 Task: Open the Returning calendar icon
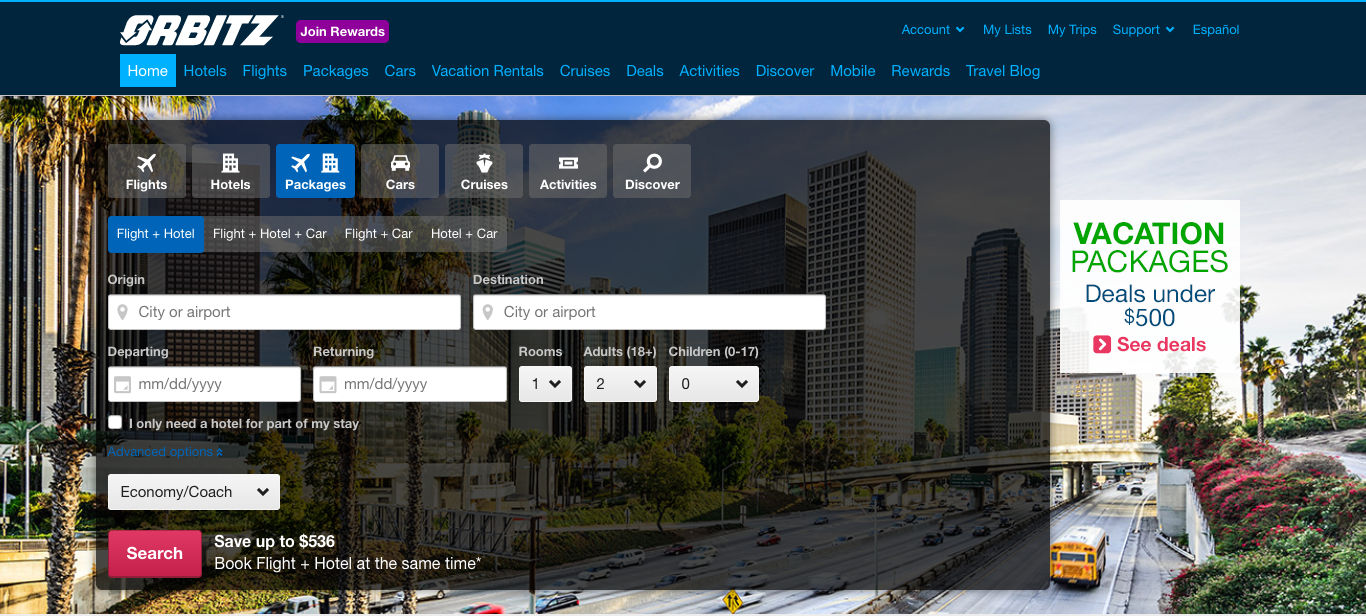point(328,384)
